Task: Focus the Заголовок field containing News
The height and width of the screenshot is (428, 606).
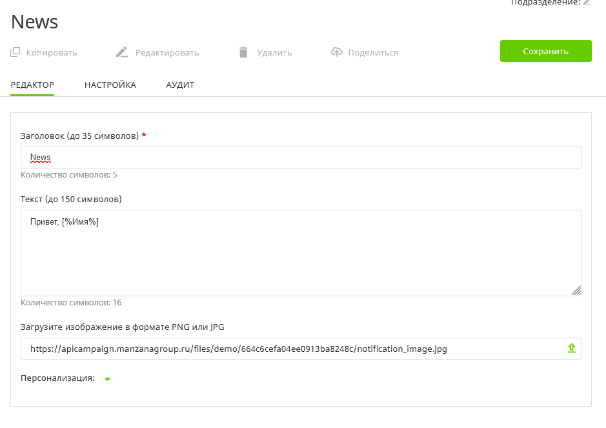Action: (x=300, y=157)
